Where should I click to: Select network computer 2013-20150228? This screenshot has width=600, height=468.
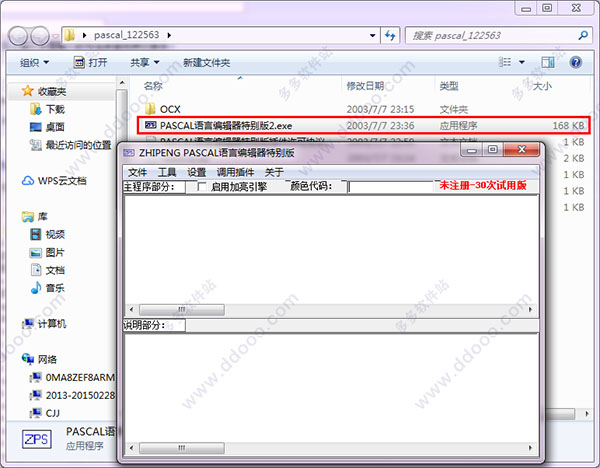(80, 395)
